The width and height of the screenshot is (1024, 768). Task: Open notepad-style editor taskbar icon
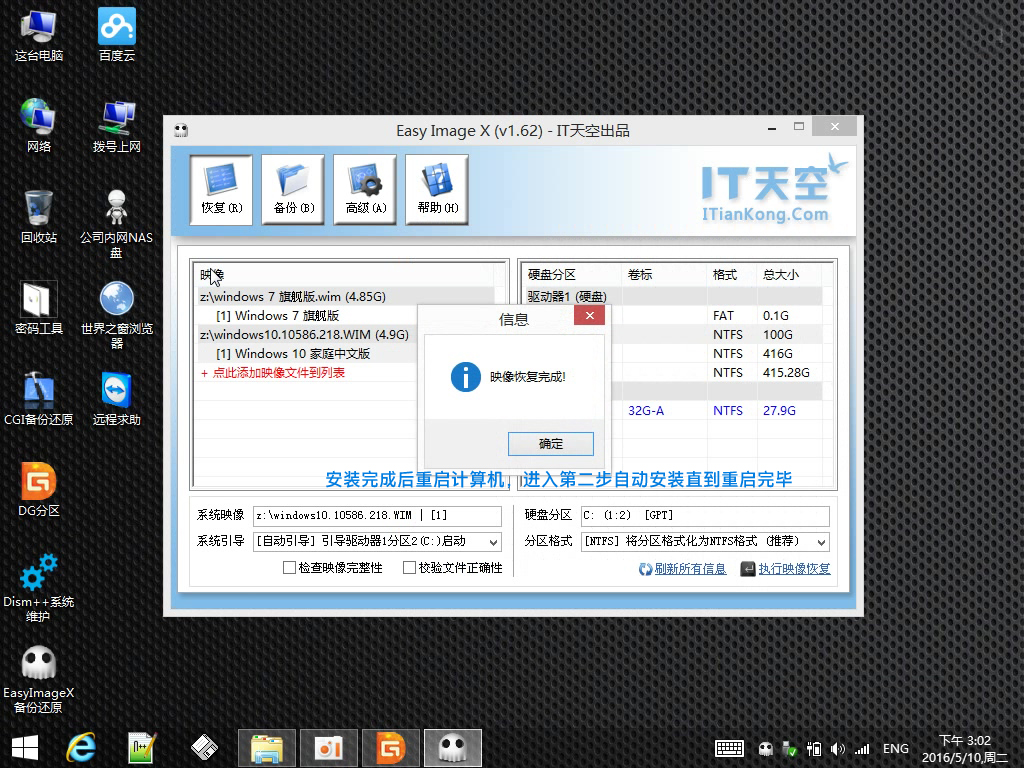[x=141, y=748]
